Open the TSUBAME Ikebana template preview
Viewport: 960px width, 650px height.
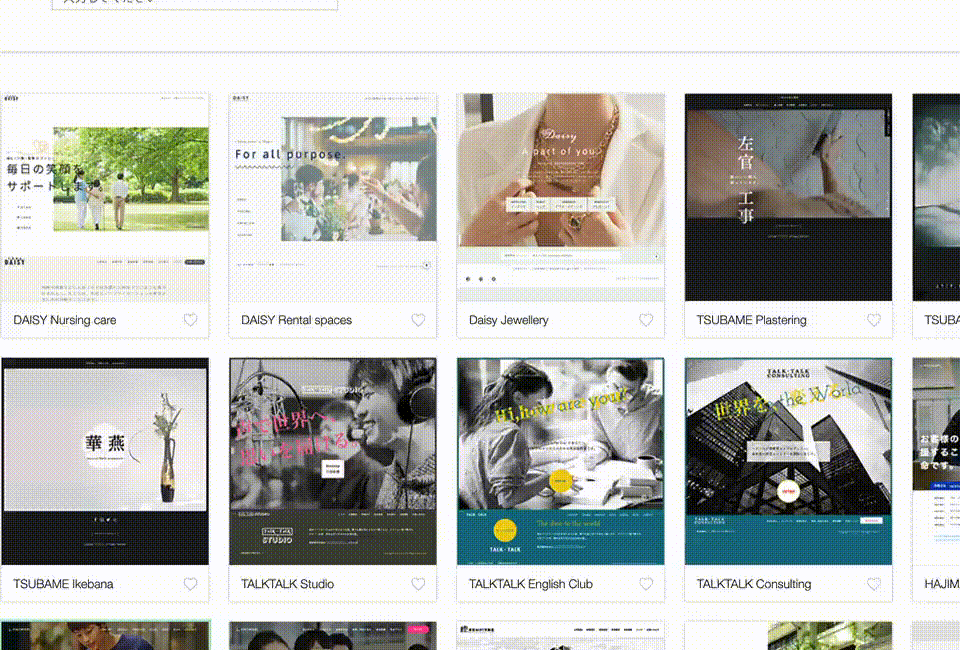point(105,461)
